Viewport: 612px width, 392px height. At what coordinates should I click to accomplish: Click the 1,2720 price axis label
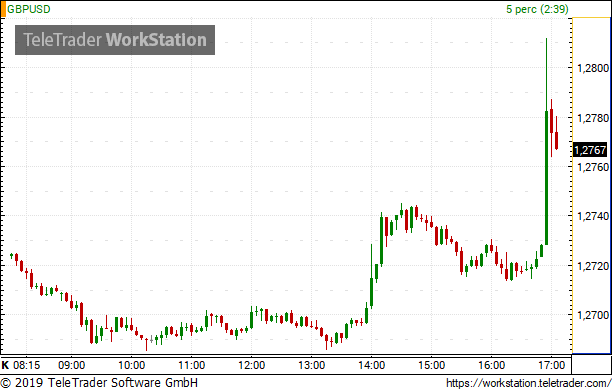(x=593, y=266)
